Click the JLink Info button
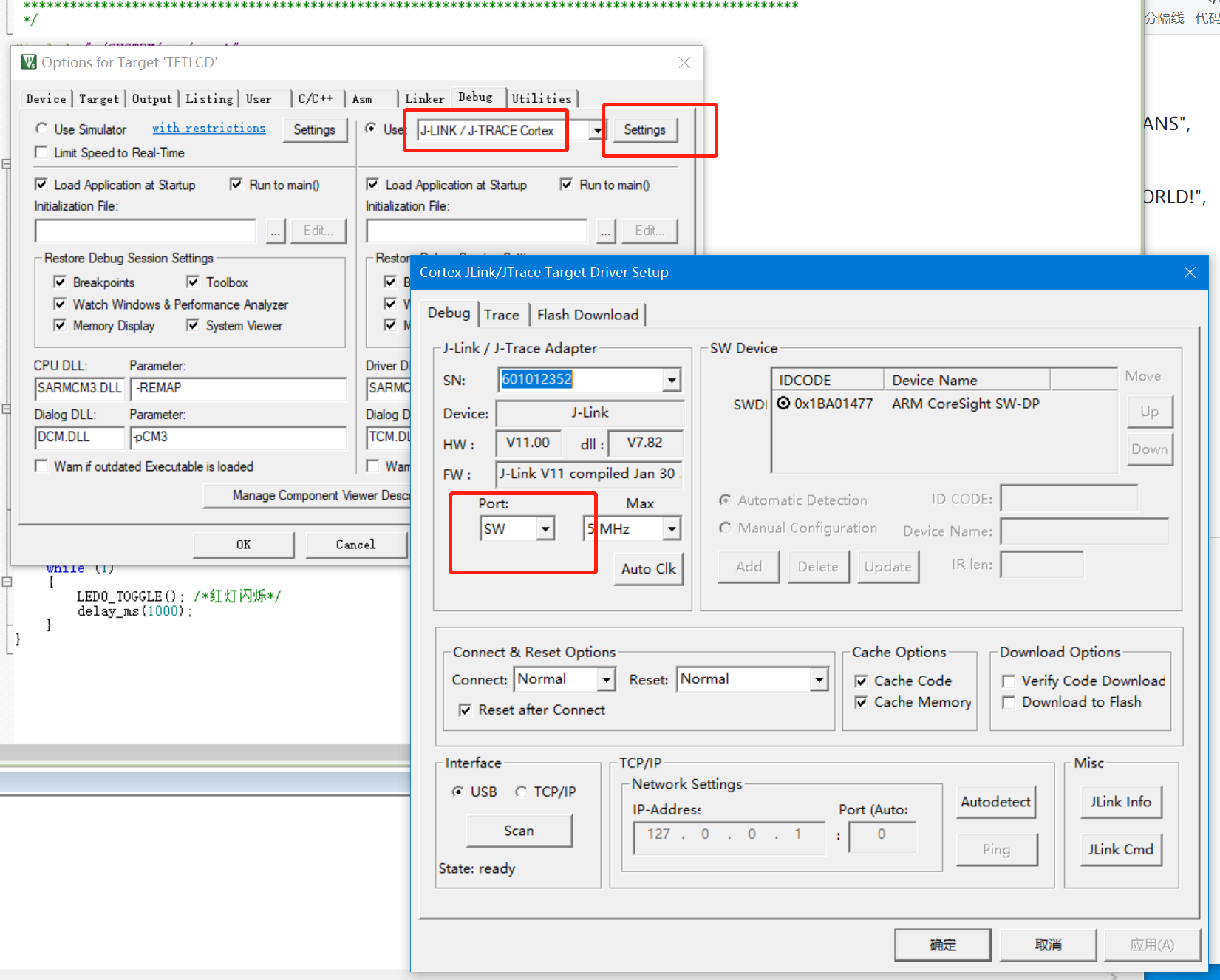This screenshot has height=980, width=1220. point(1120,802)
